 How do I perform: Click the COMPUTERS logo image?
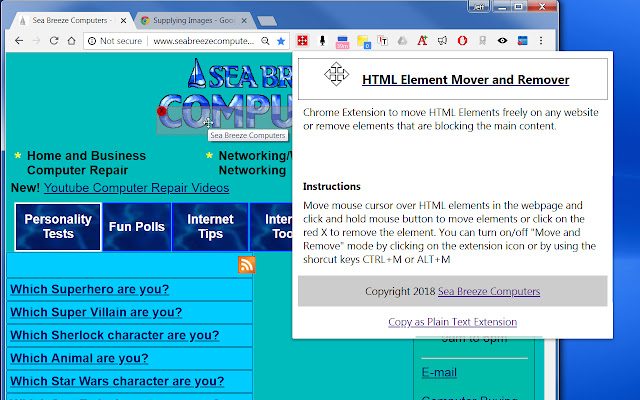pyautogui.click(x=225, y=111)
